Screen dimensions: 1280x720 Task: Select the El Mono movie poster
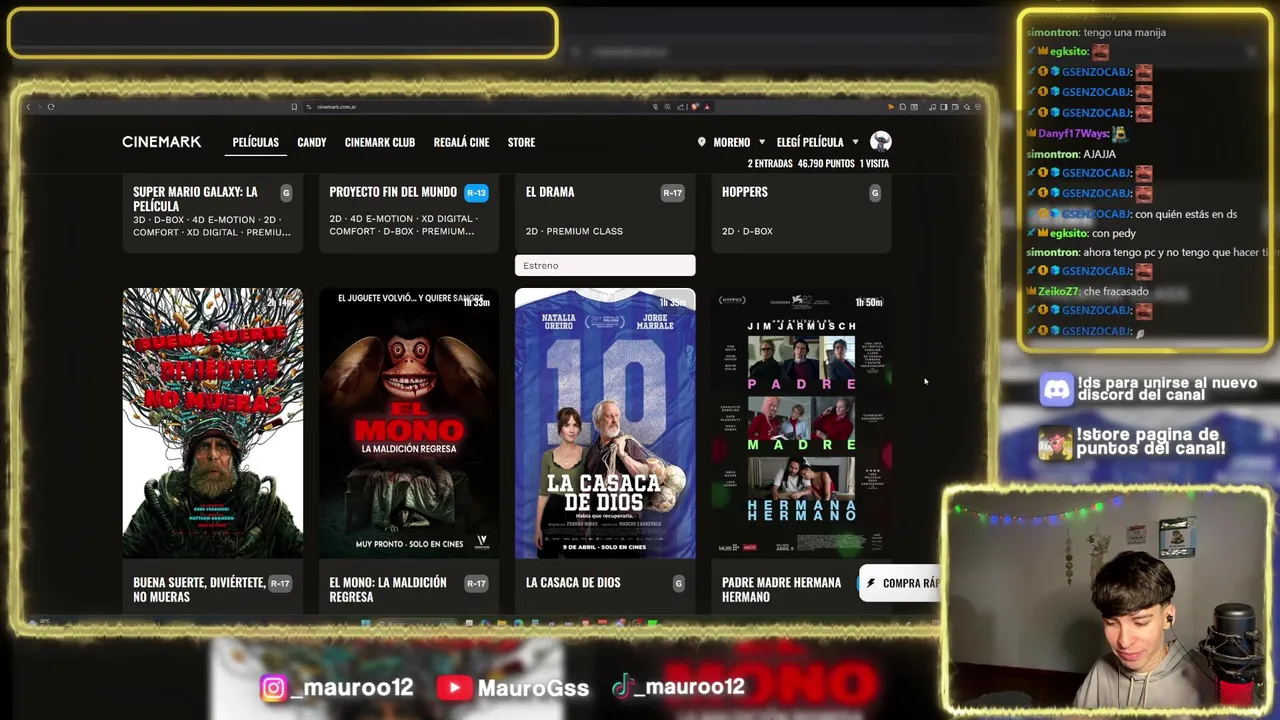(408, 423)
